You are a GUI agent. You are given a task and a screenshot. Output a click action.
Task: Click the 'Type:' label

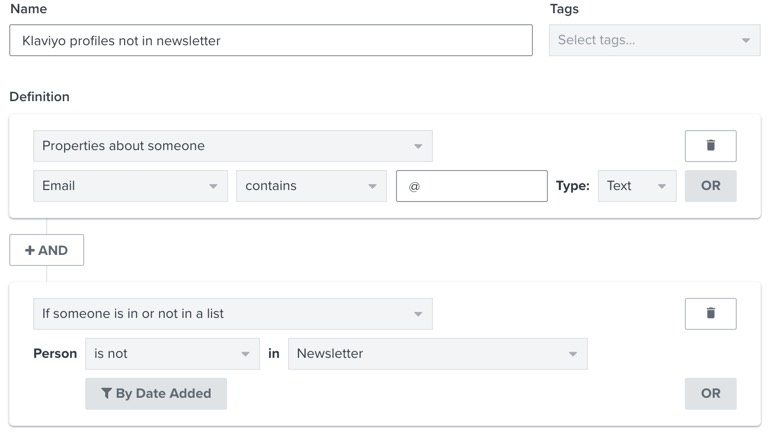572,186
